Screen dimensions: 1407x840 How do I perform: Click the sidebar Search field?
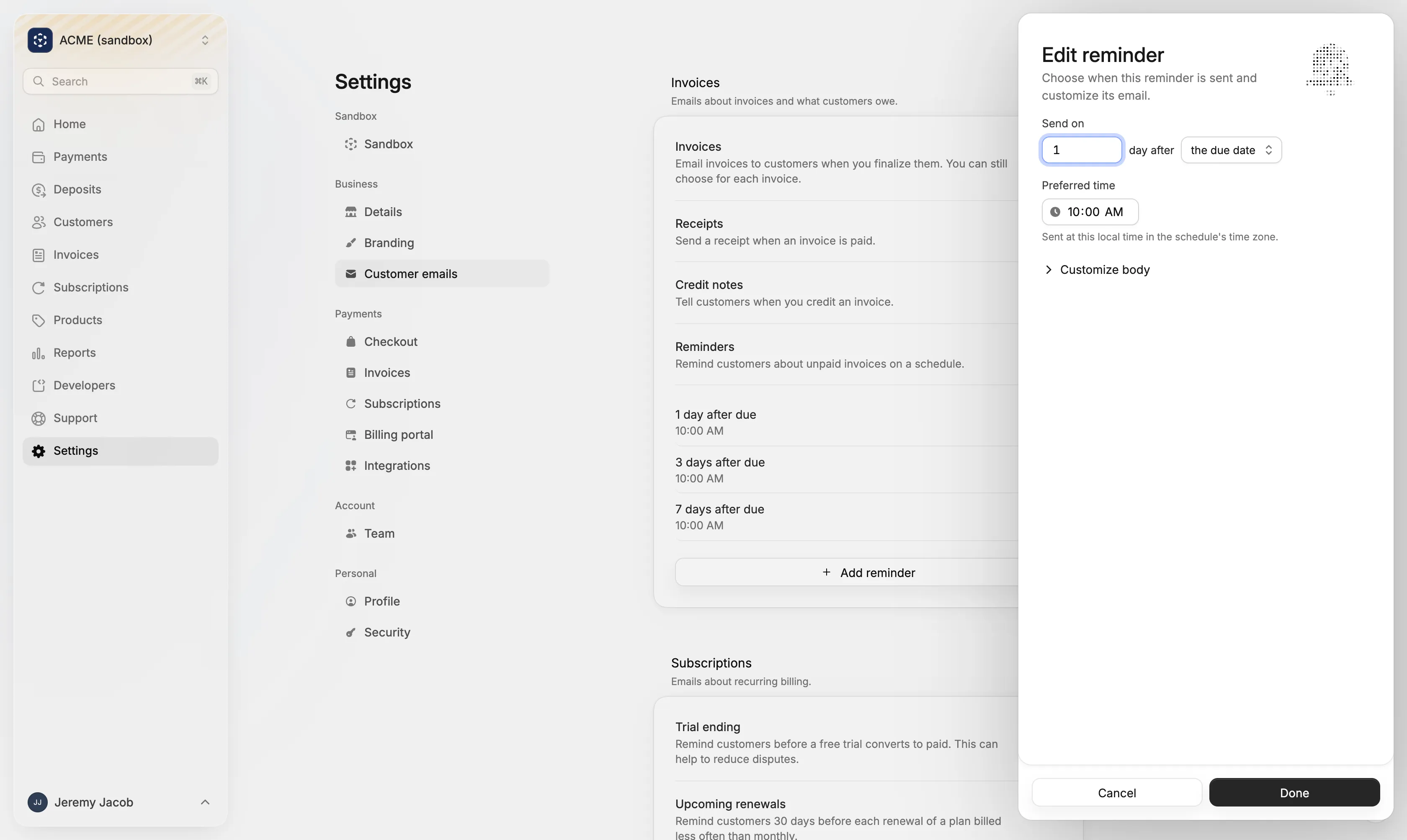point(120,82)
